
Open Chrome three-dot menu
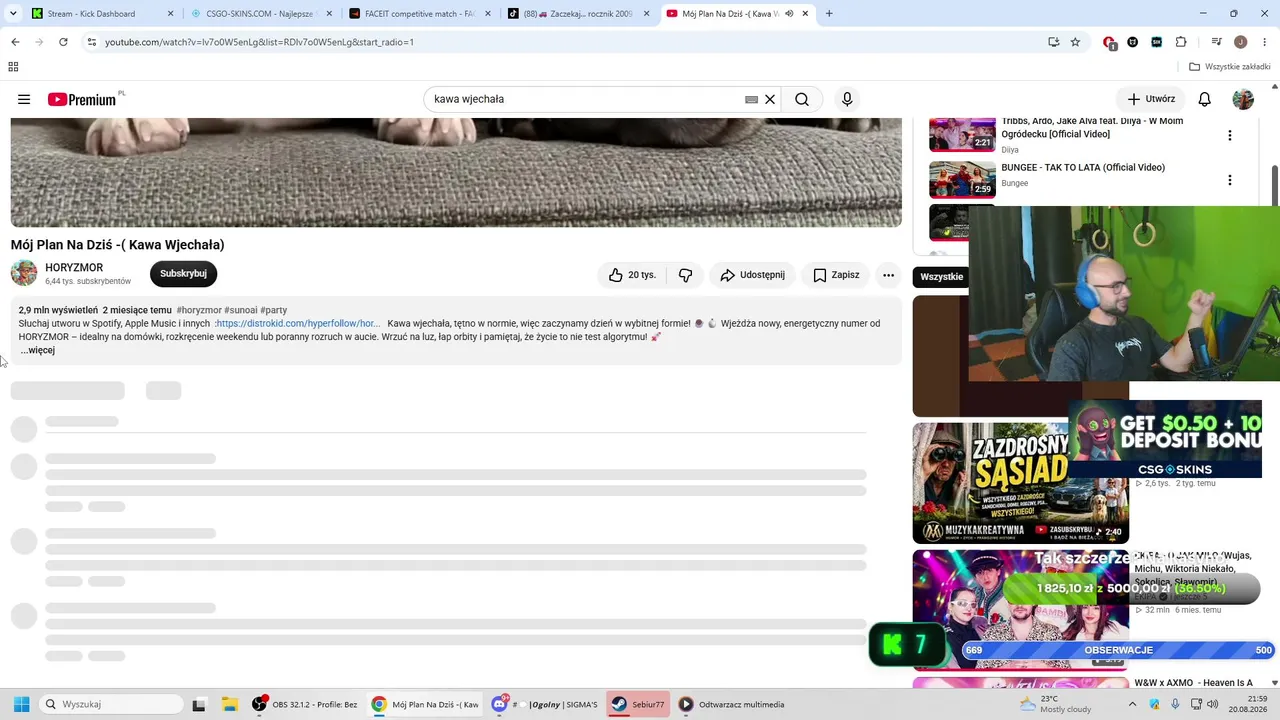1264,42
